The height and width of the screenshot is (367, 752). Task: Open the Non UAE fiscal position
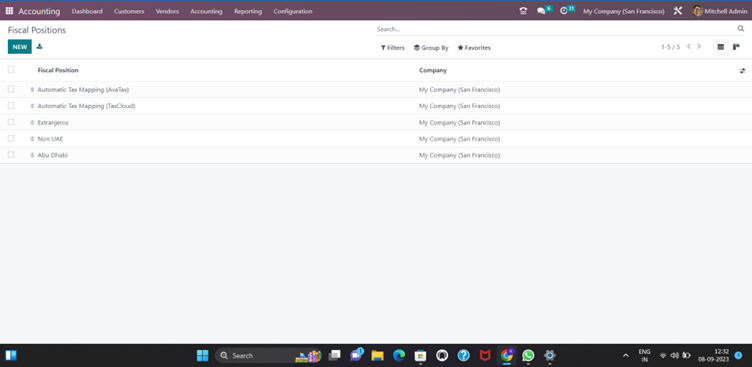click(x=50, y=139)
